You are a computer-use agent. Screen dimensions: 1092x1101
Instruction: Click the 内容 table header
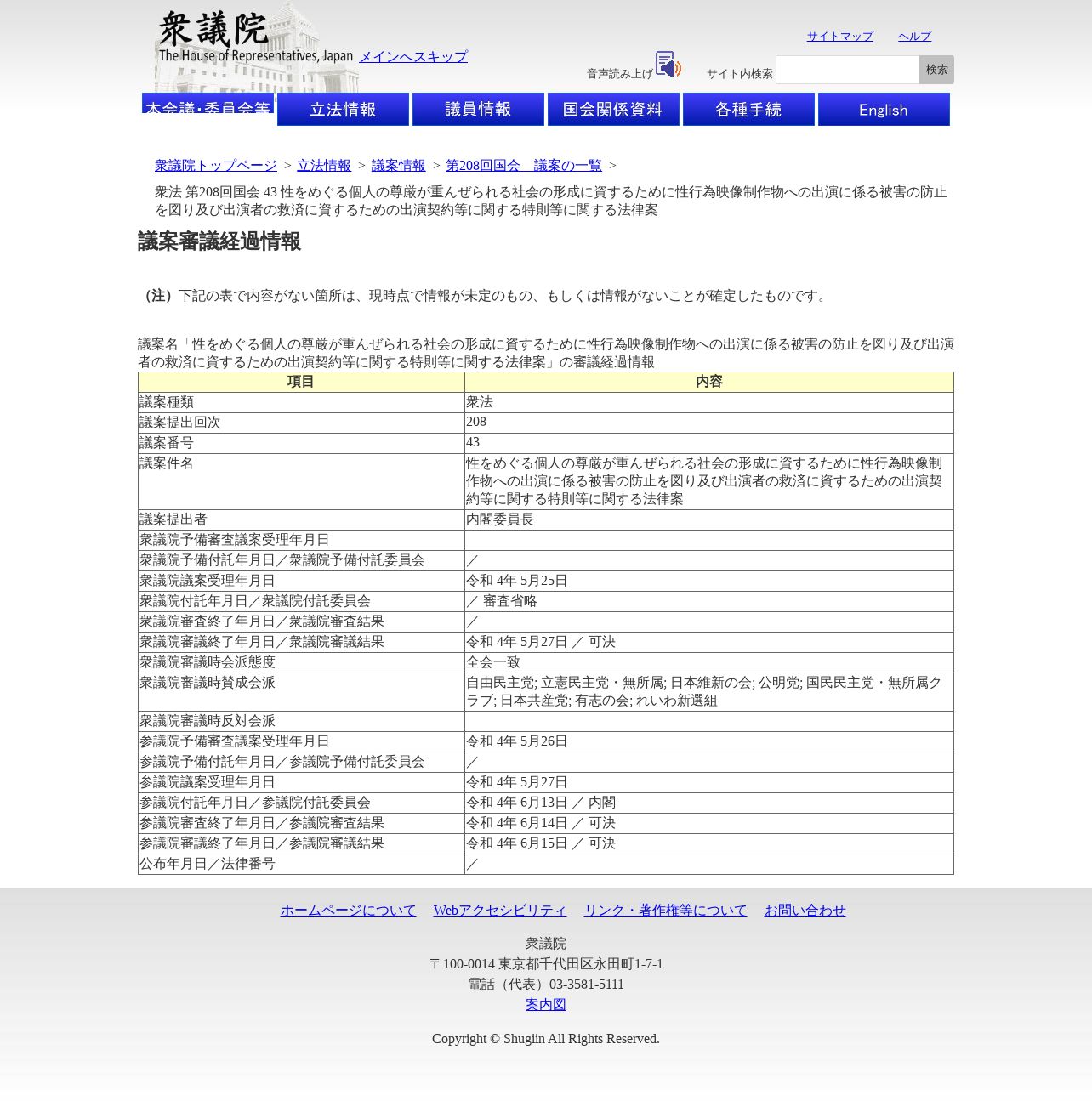709,382
